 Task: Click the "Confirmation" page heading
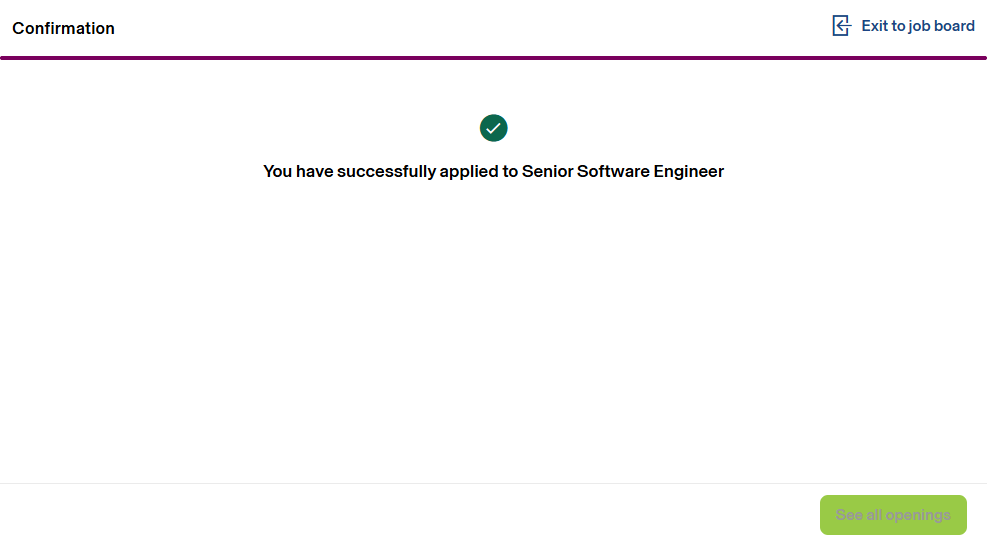tap(63, 28)
